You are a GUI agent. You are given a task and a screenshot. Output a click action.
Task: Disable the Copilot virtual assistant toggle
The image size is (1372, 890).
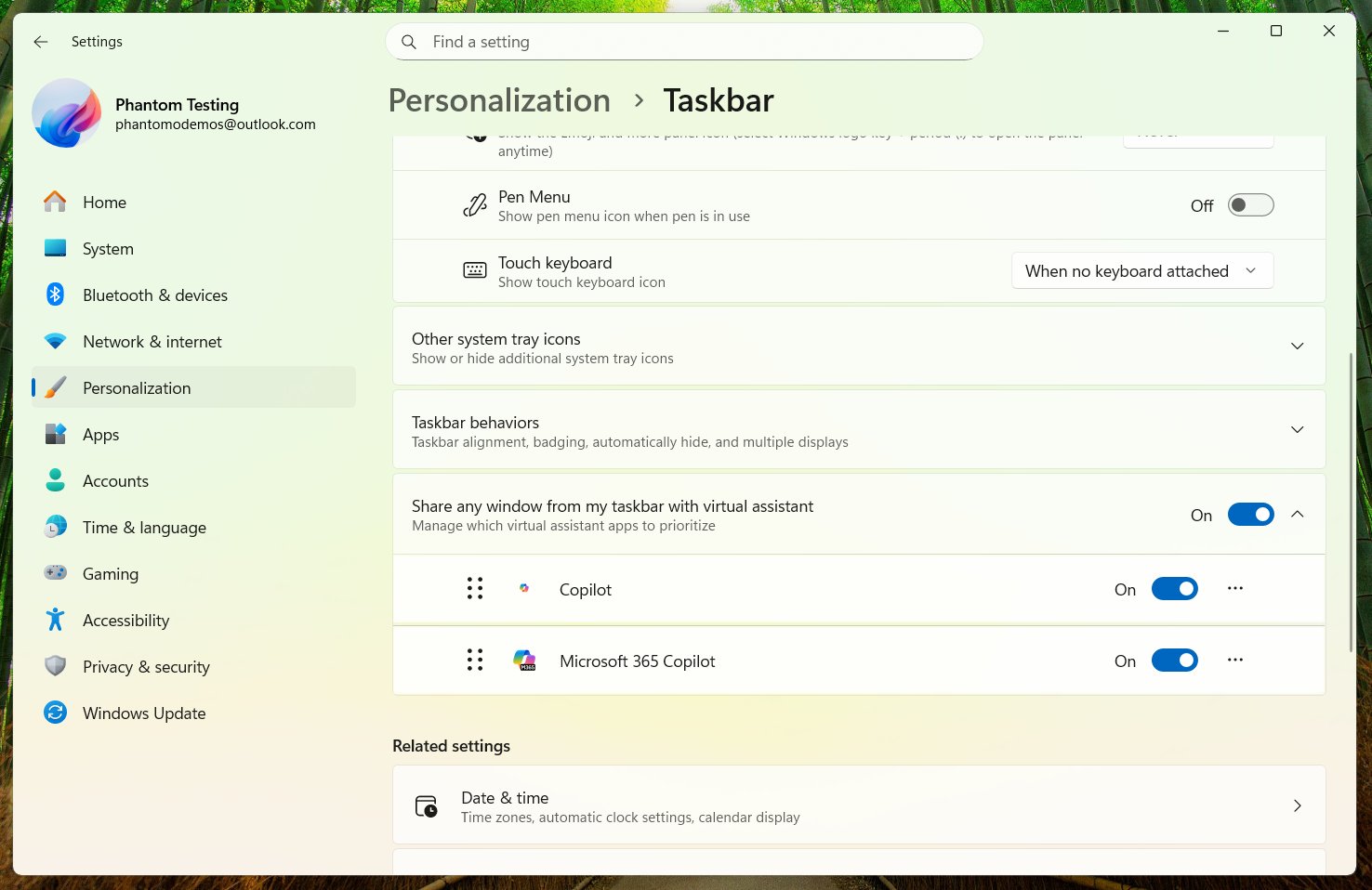[1175, 588]
